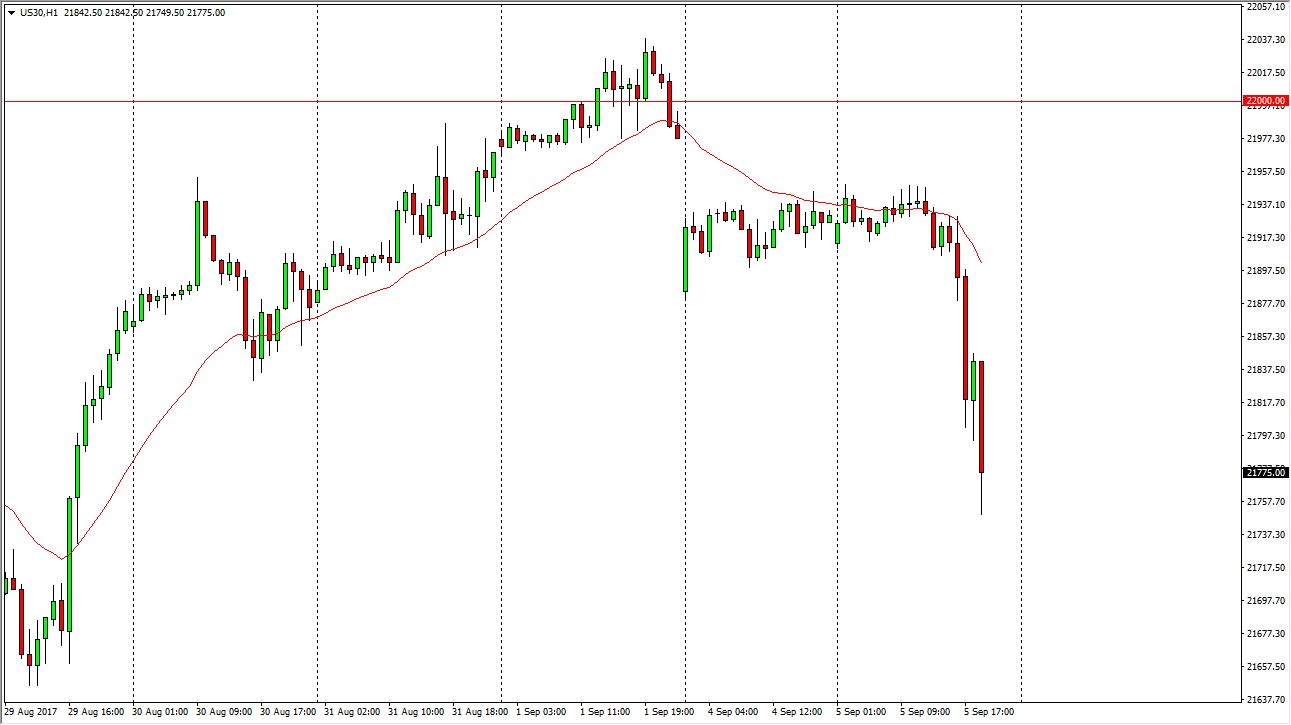This screenshot has height=725, width=1291.
Task: Select the 30 Aug 01:00 time label
Action: point(160,712)
